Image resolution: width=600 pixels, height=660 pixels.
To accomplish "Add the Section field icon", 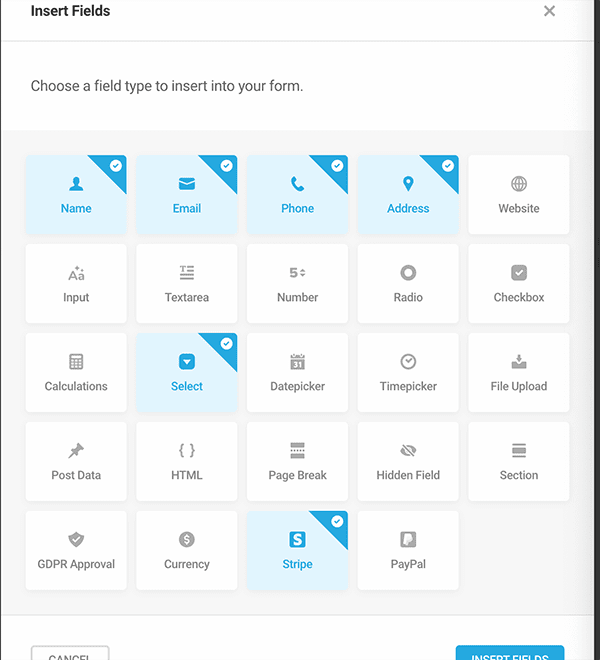I will [x=519, y=450].
